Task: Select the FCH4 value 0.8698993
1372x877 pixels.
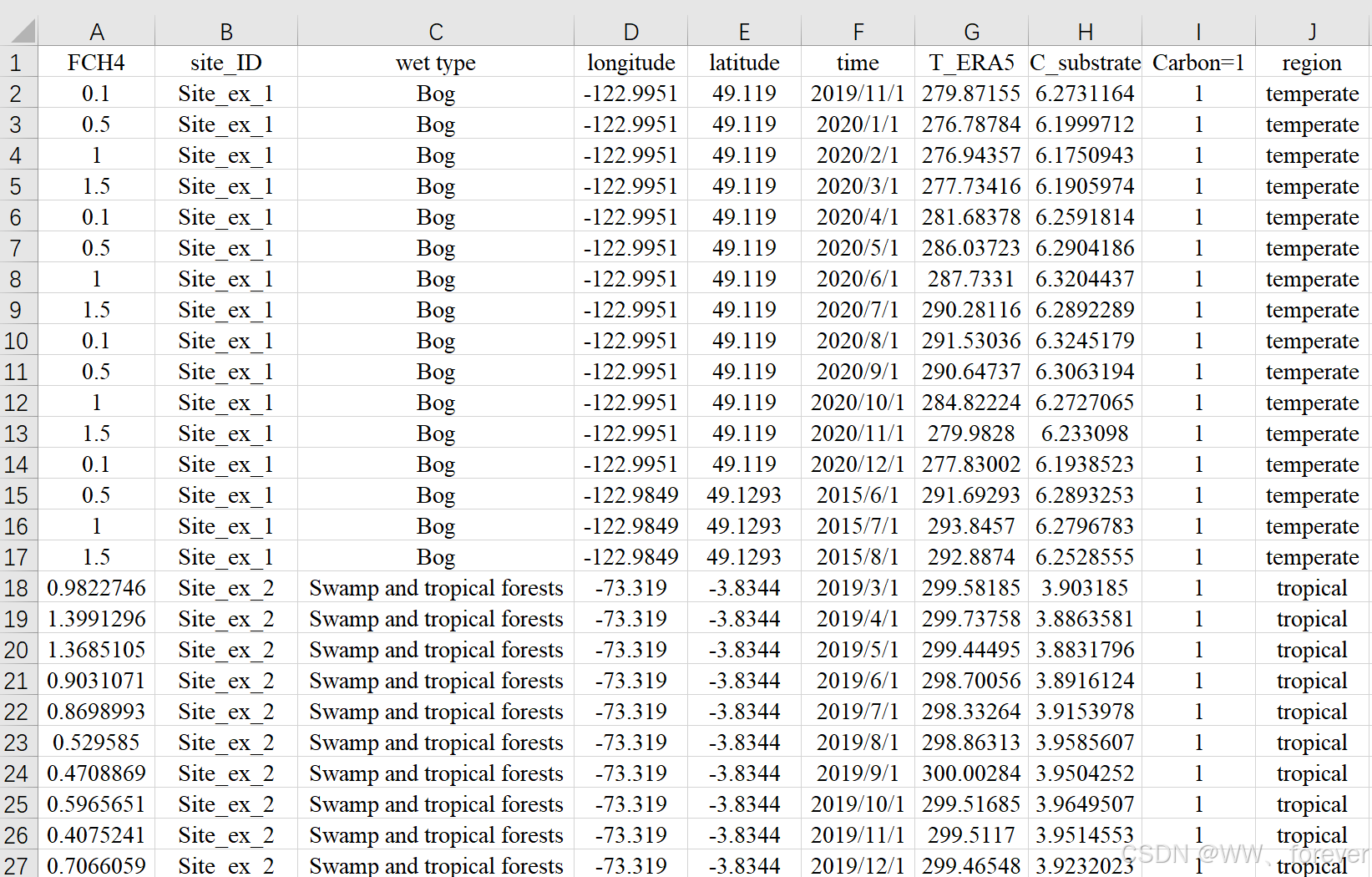Action: (97, 711)
